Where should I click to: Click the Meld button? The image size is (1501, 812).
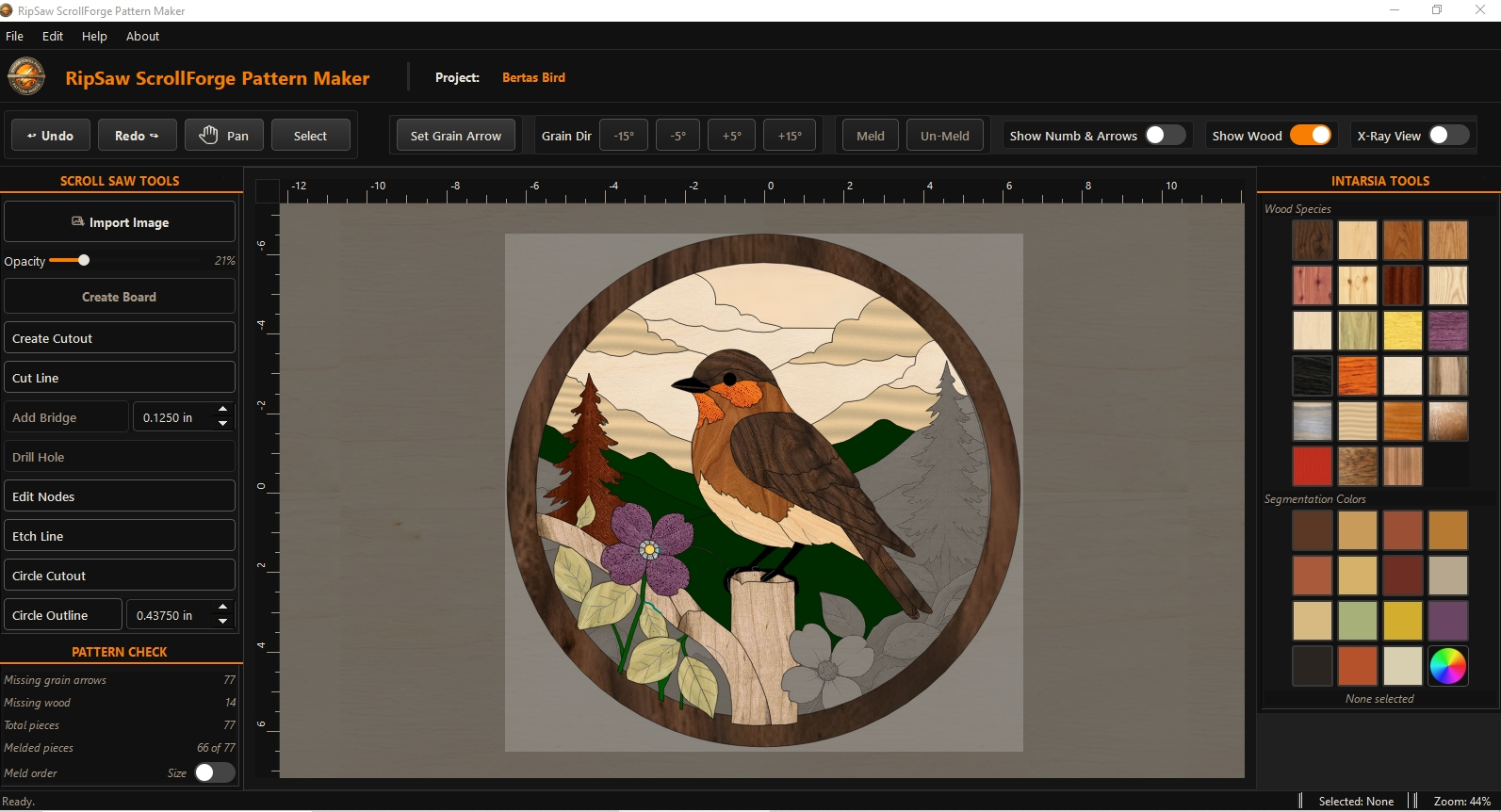[x=871, y=136]
